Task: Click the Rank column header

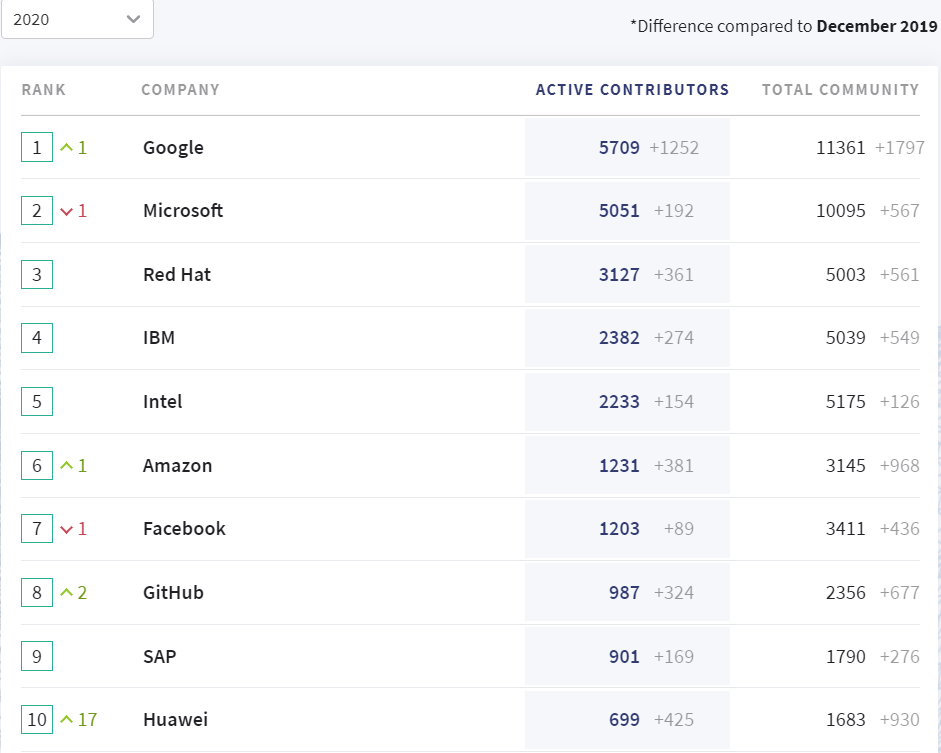Action: (x=44, y=90)
